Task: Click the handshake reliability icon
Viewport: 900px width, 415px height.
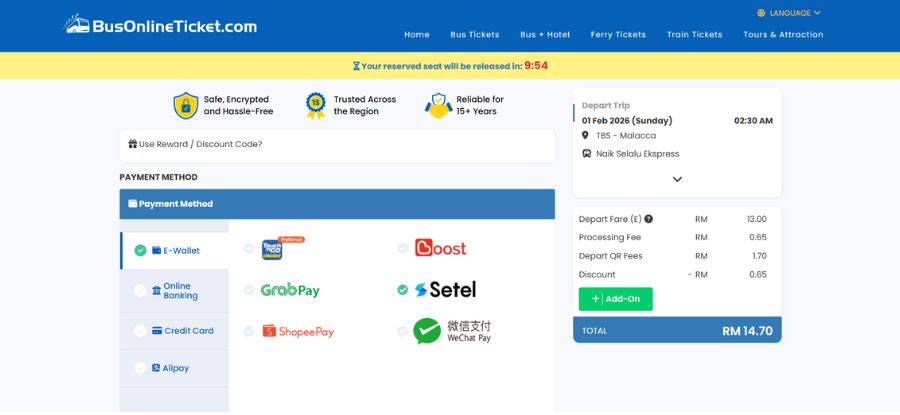Action: (439, 106)
